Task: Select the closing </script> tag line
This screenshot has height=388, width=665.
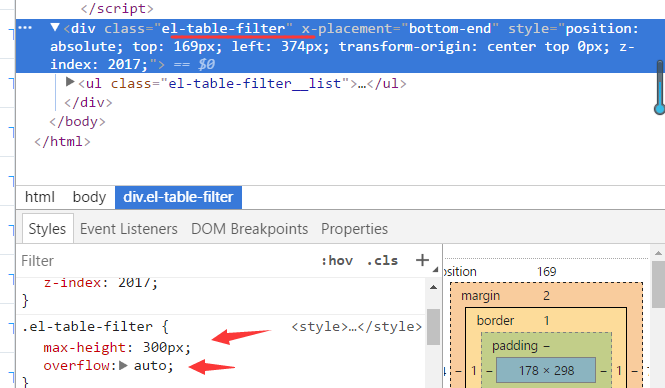Action: (117, 8)
